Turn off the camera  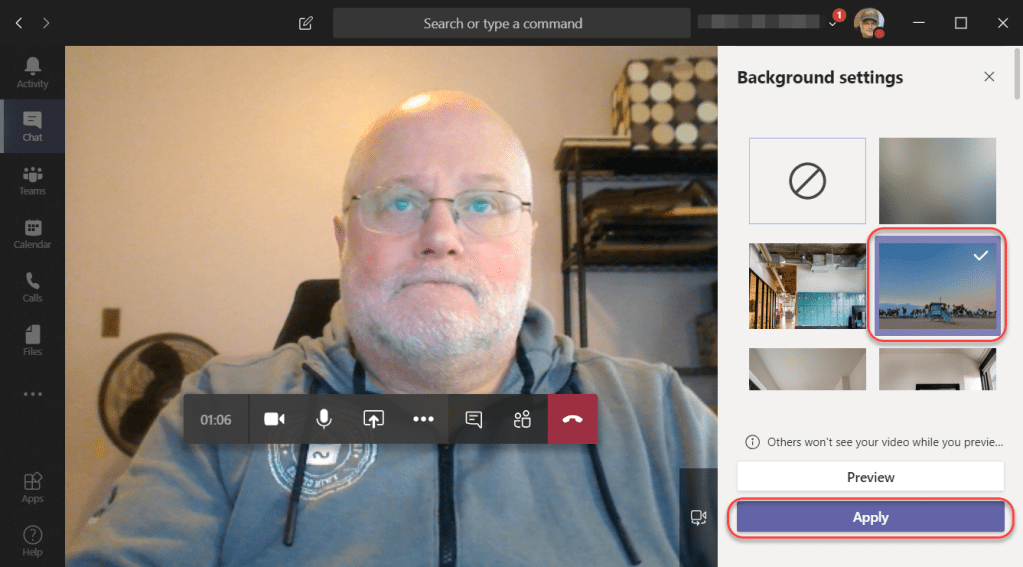click(x=274, y=419)
